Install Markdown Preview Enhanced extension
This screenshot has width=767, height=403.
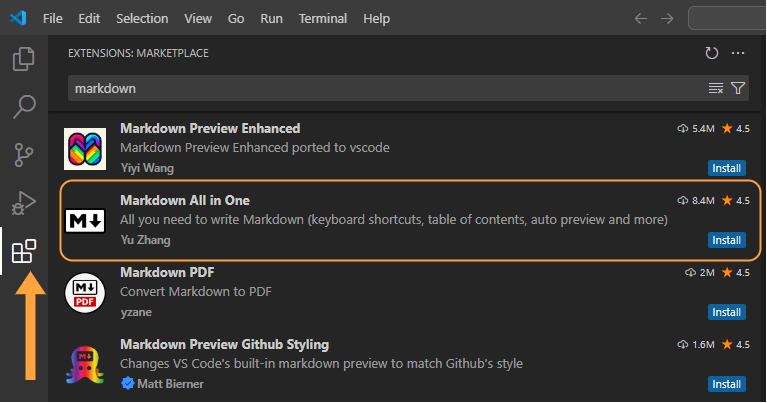(726, 168)
